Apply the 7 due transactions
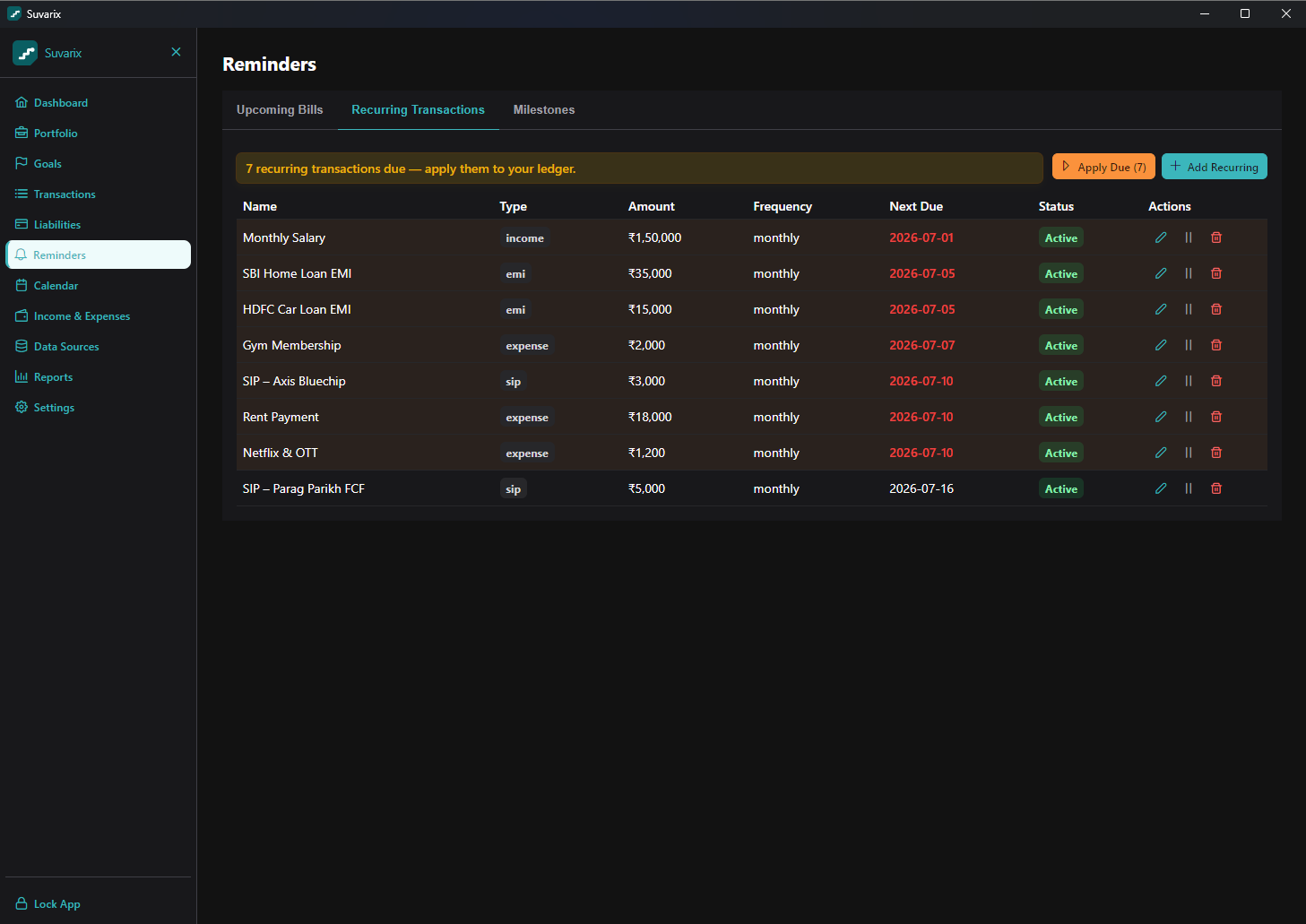The height and width of the screenshot is (924, 1306). click(x=1103, y=167)
